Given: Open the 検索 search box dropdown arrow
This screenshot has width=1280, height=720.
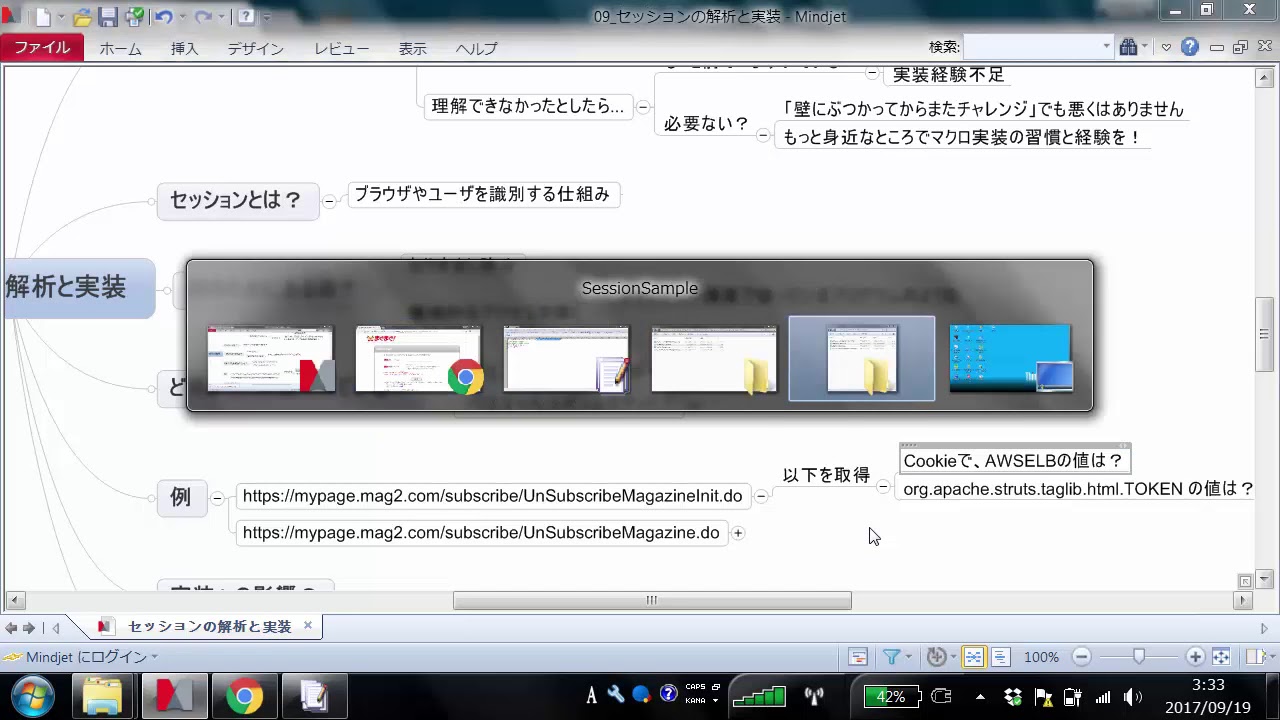Looking at the screenshot, I should point(1106,47).
